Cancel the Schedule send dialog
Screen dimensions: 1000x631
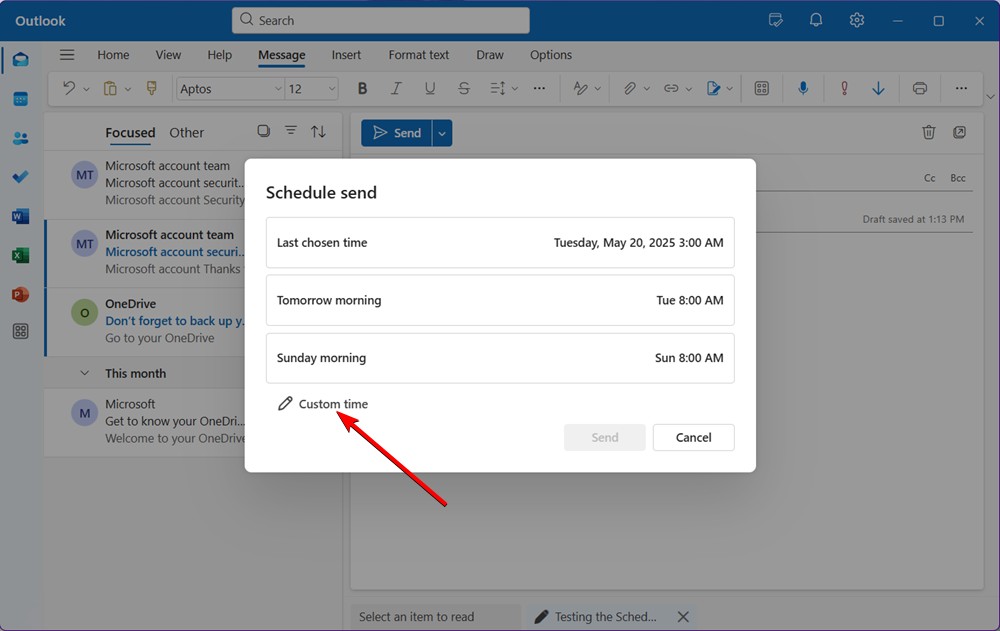(x=693, y=437)
